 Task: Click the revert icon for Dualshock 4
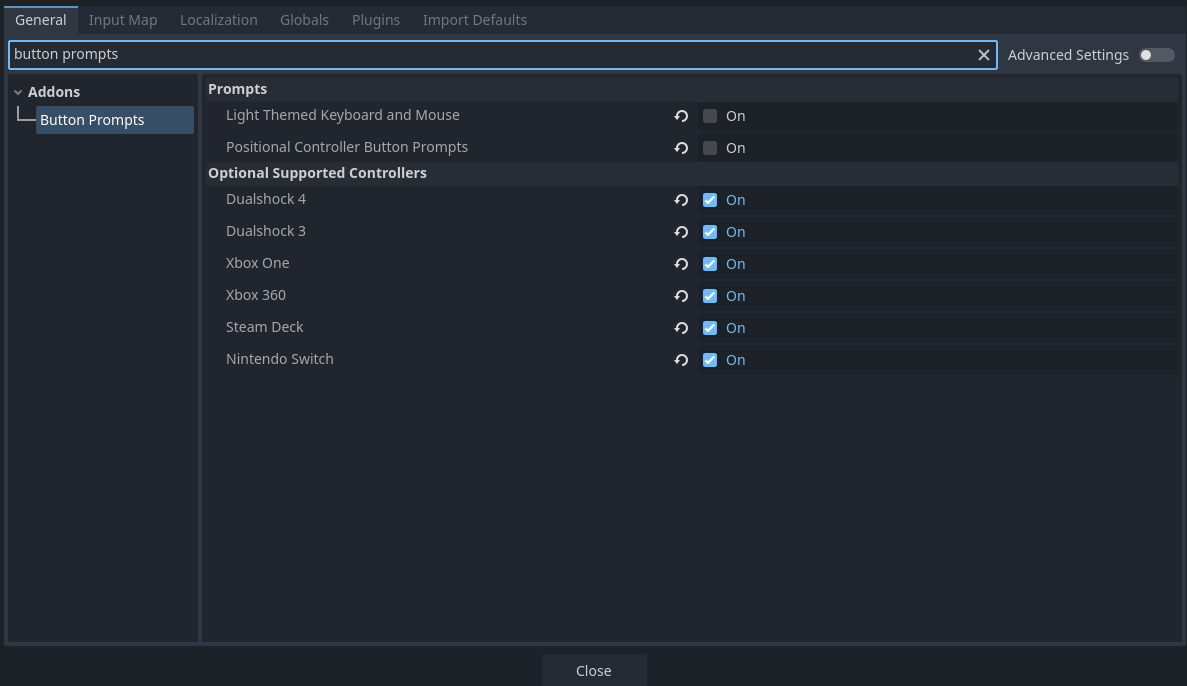pyautogui.click(x=681, y=200)
